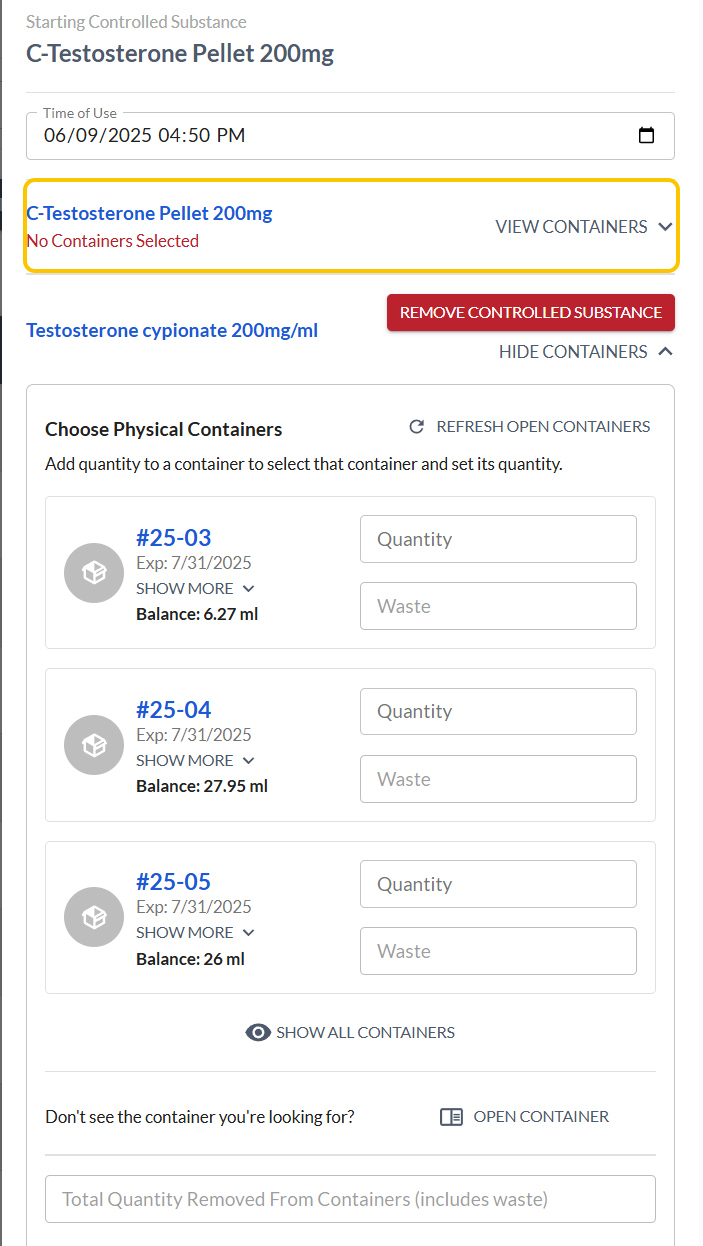The width and height of the screenshot is (703, 1246).
Task: Expand Show More for container #25-04
Action: click(x=195, y=761)
